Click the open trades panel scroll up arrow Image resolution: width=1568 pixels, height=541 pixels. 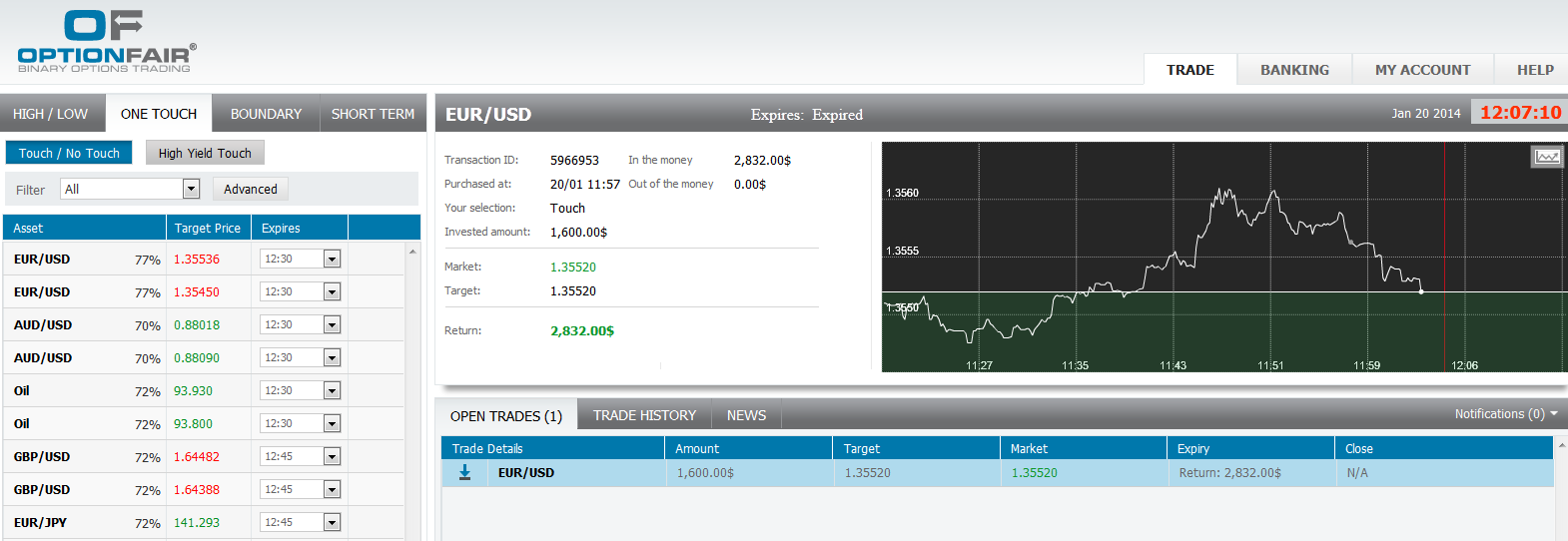1561,445
